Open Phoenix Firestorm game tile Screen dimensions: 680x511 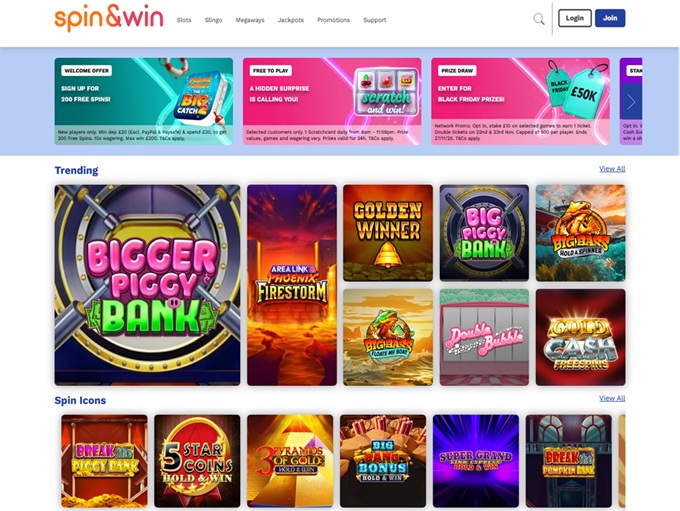coord(292,285)
